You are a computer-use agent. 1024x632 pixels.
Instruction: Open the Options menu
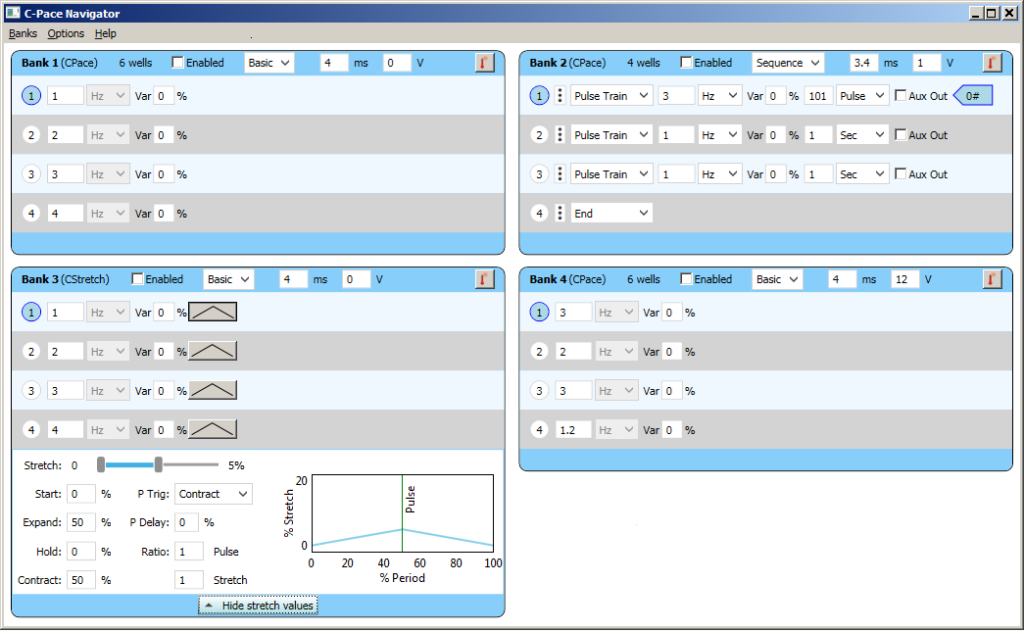click(x=65, y=33)
